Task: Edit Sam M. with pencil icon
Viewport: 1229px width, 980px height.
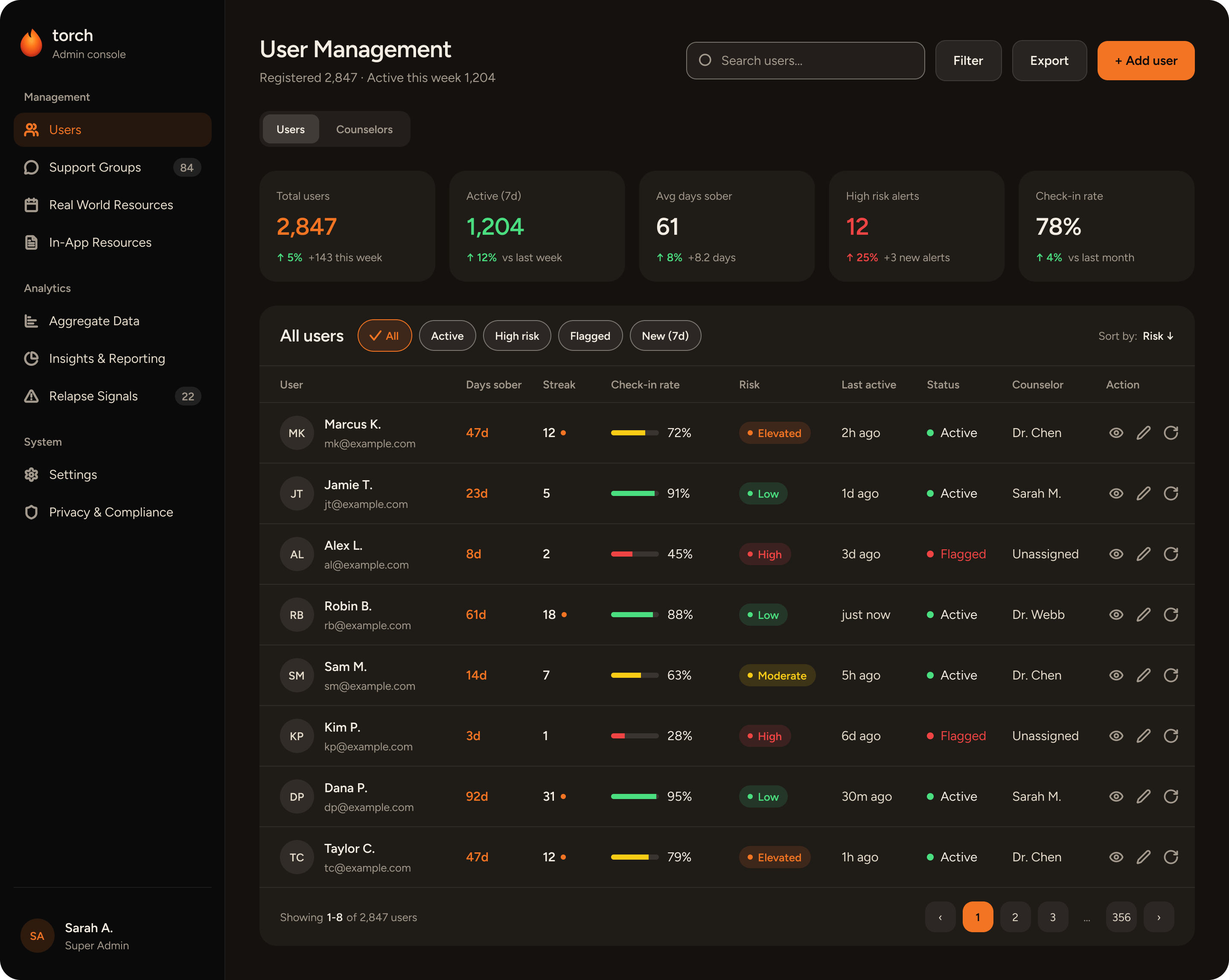Action: tap(1144, 676)
